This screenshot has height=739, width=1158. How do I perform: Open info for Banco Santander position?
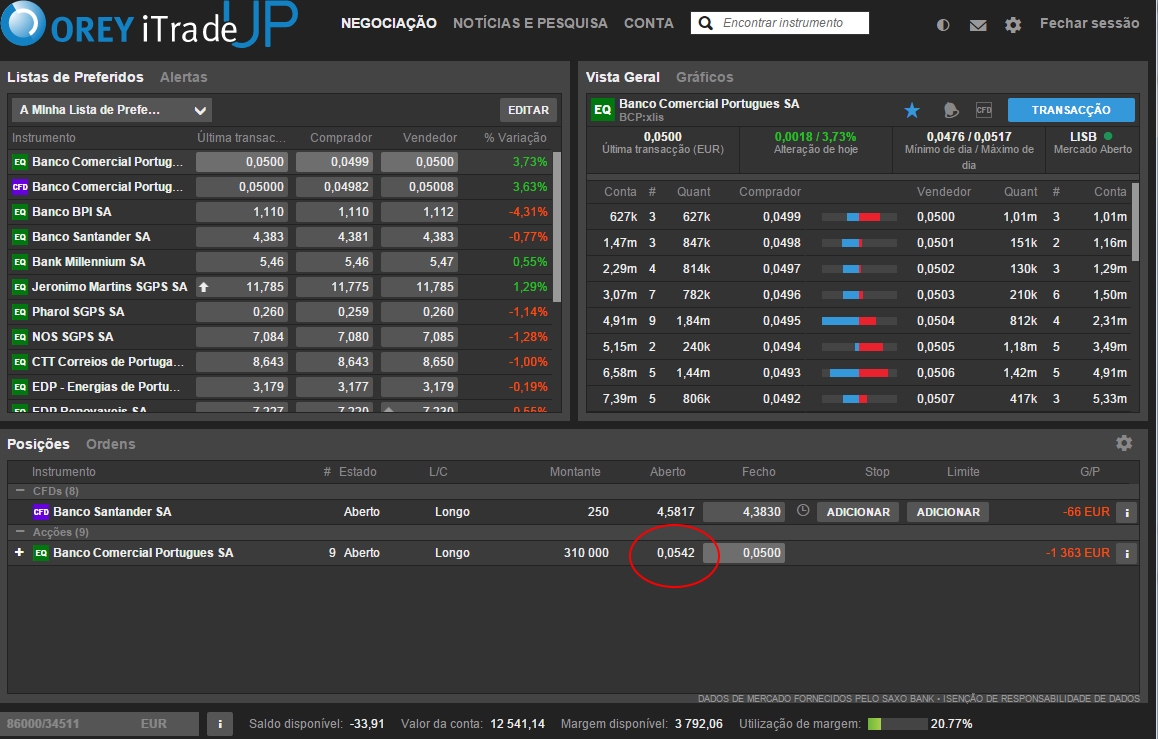pos(1126,512)
